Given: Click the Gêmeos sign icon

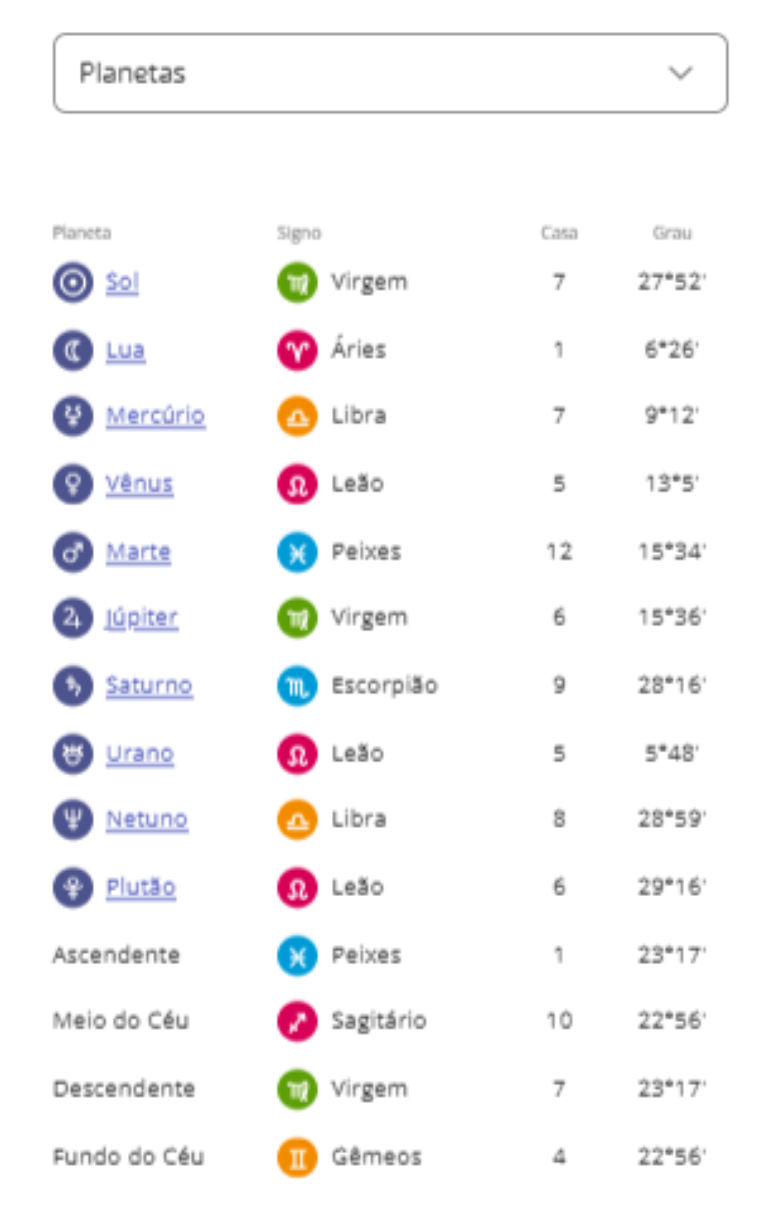Looking at the screenshot, I should pyautogui.click(x=297, y=1157).
